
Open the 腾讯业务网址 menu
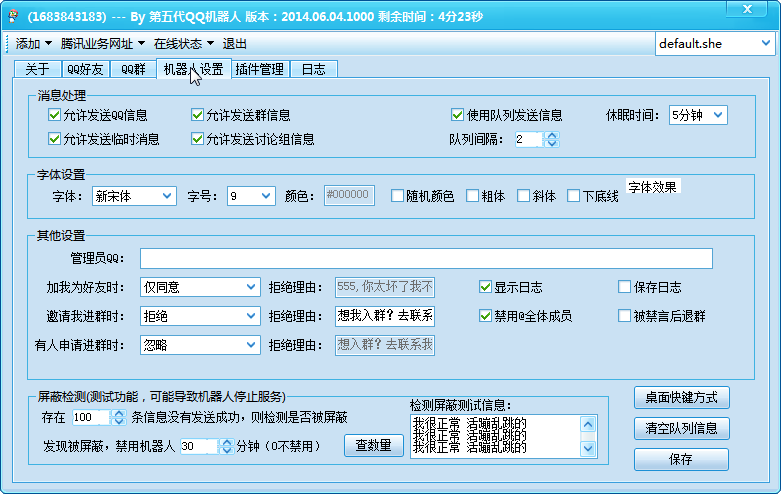(x=103, y=44)
